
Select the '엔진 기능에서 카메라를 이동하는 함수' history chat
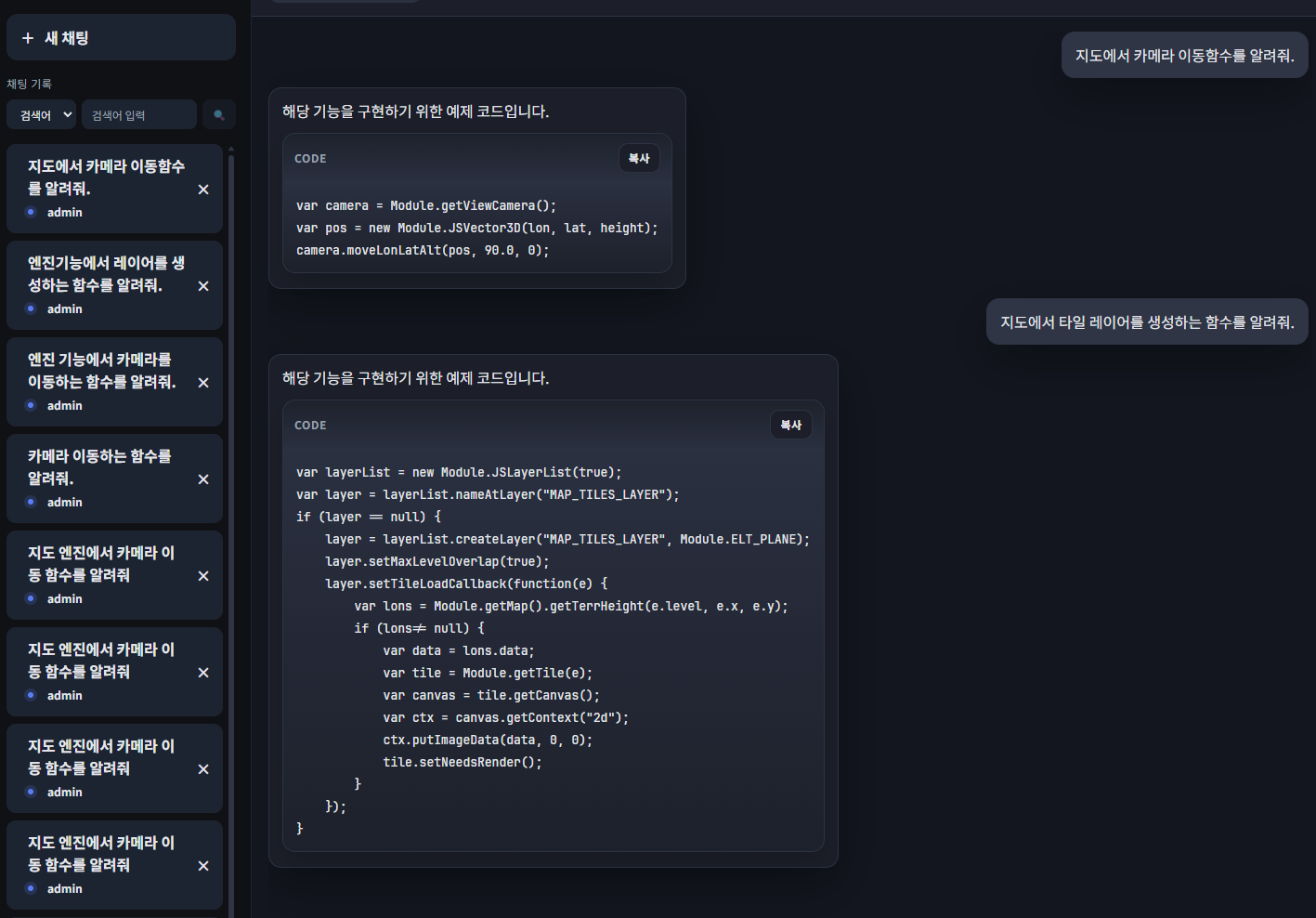(101, 371)
